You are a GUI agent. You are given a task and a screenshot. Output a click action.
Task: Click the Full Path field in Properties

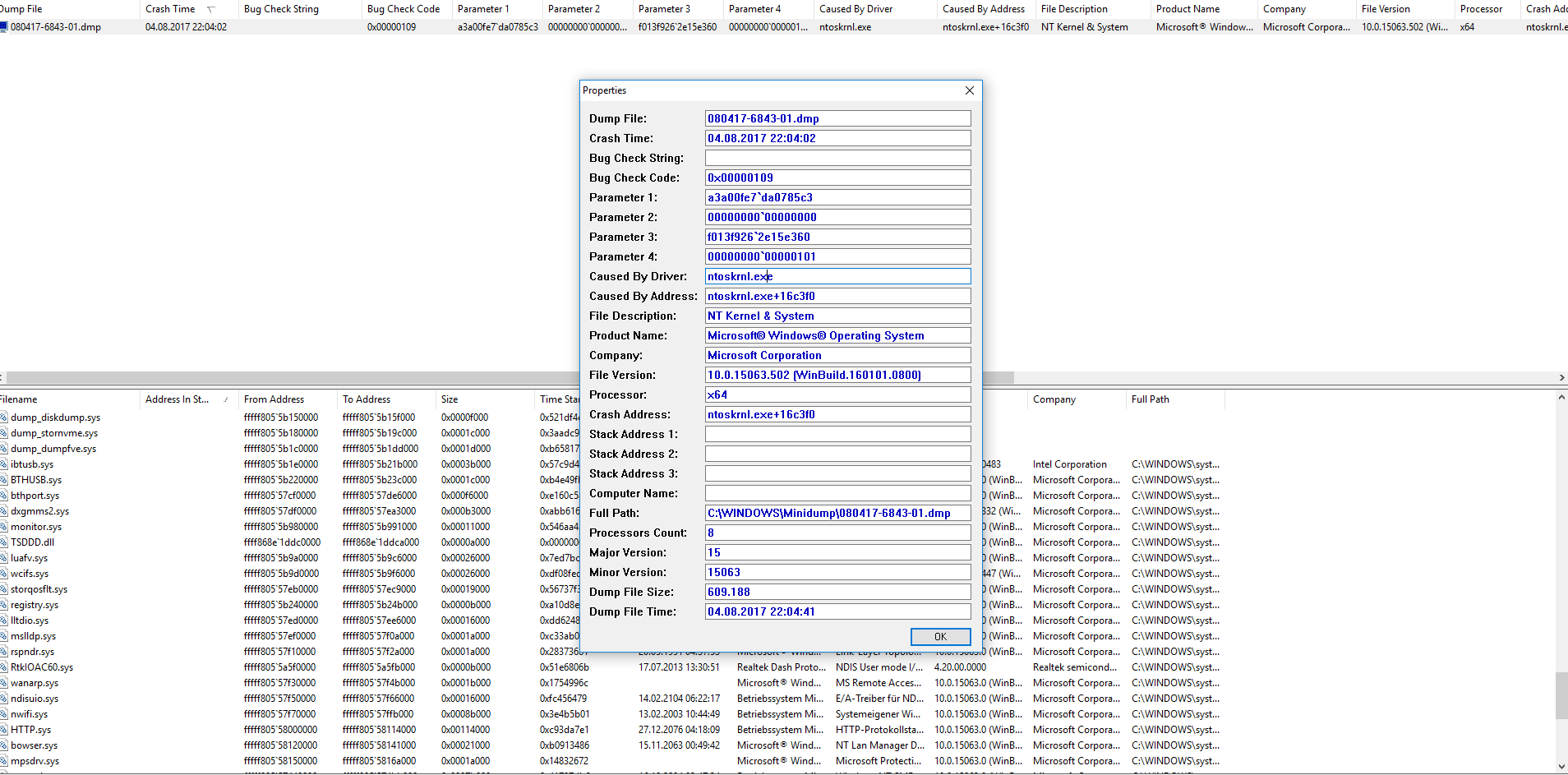point(837,513)
